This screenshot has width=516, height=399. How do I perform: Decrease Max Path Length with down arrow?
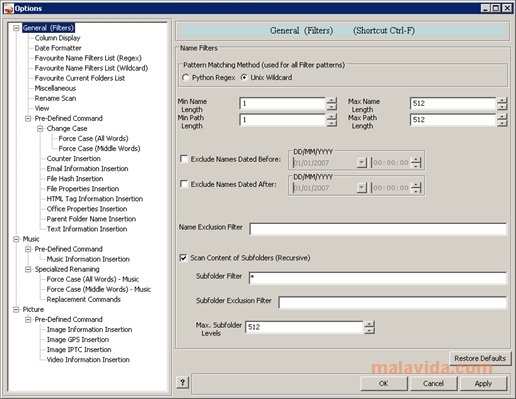(x=502, y=123)
